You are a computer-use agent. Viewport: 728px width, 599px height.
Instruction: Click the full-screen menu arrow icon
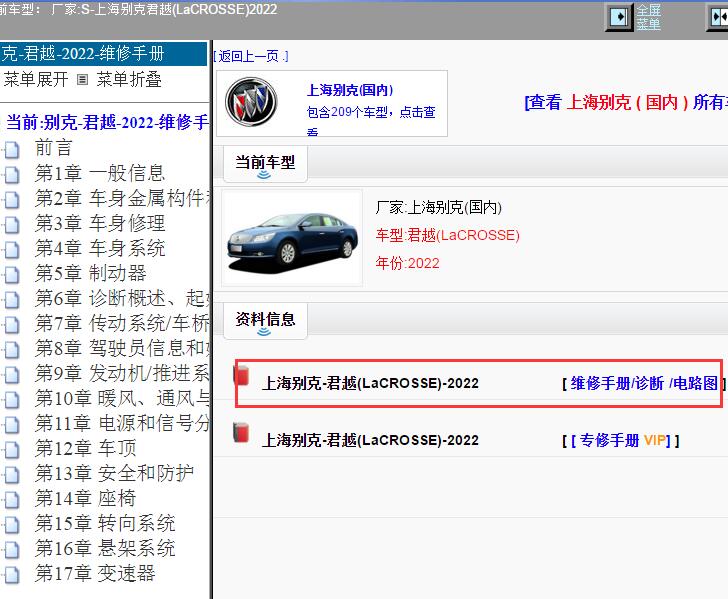(619, 18)
